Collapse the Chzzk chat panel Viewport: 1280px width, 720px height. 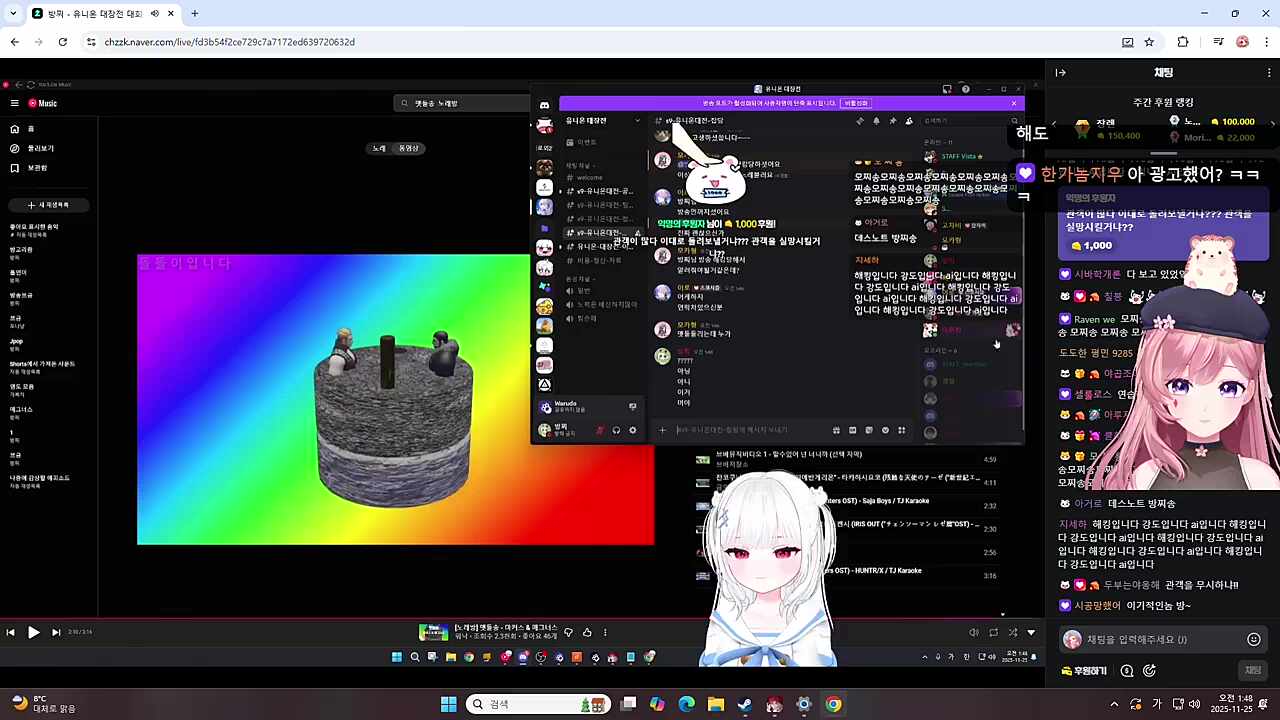tap(1061, 72)
